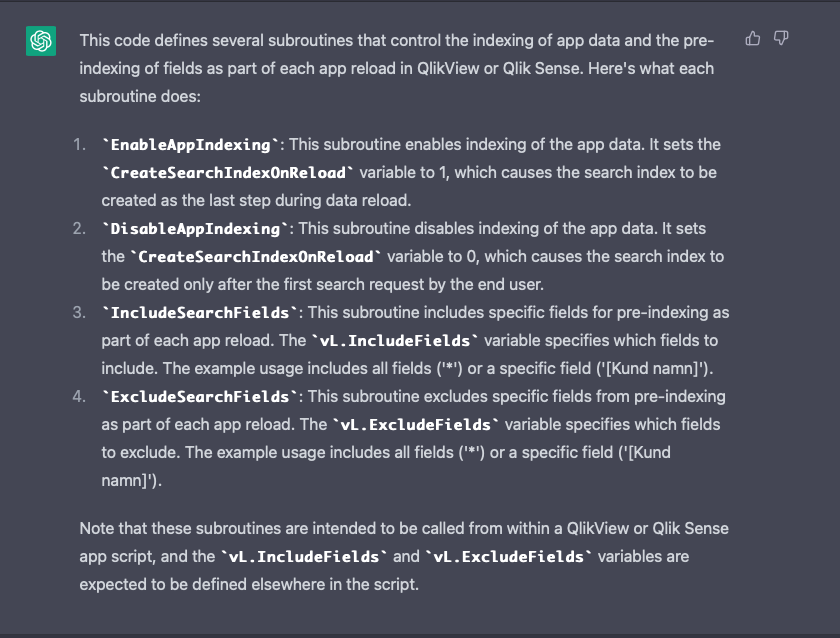Click the IncludeSearchFields code term

pos(200,313)
